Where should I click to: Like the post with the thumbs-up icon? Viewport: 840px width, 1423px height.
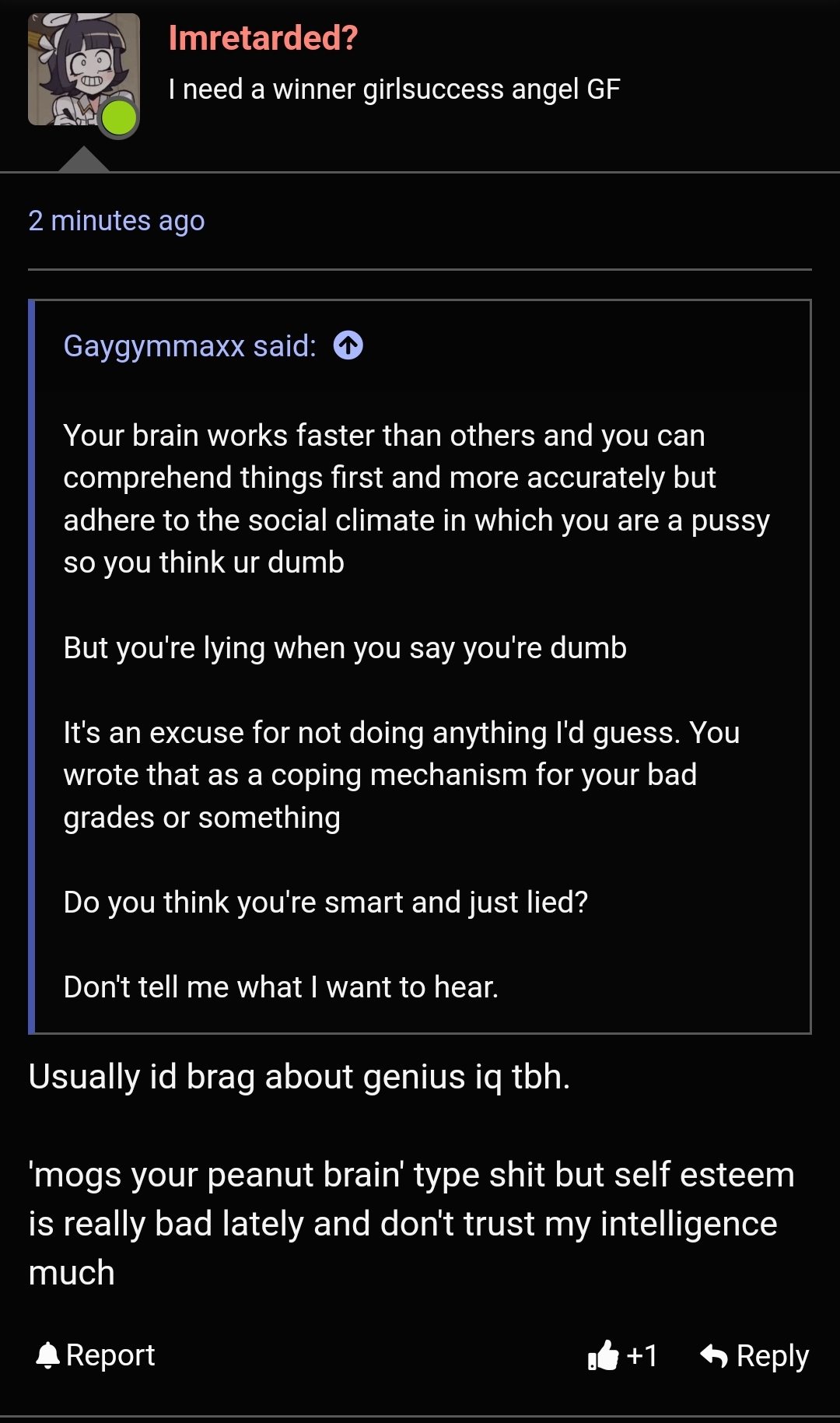(603, 1356)
